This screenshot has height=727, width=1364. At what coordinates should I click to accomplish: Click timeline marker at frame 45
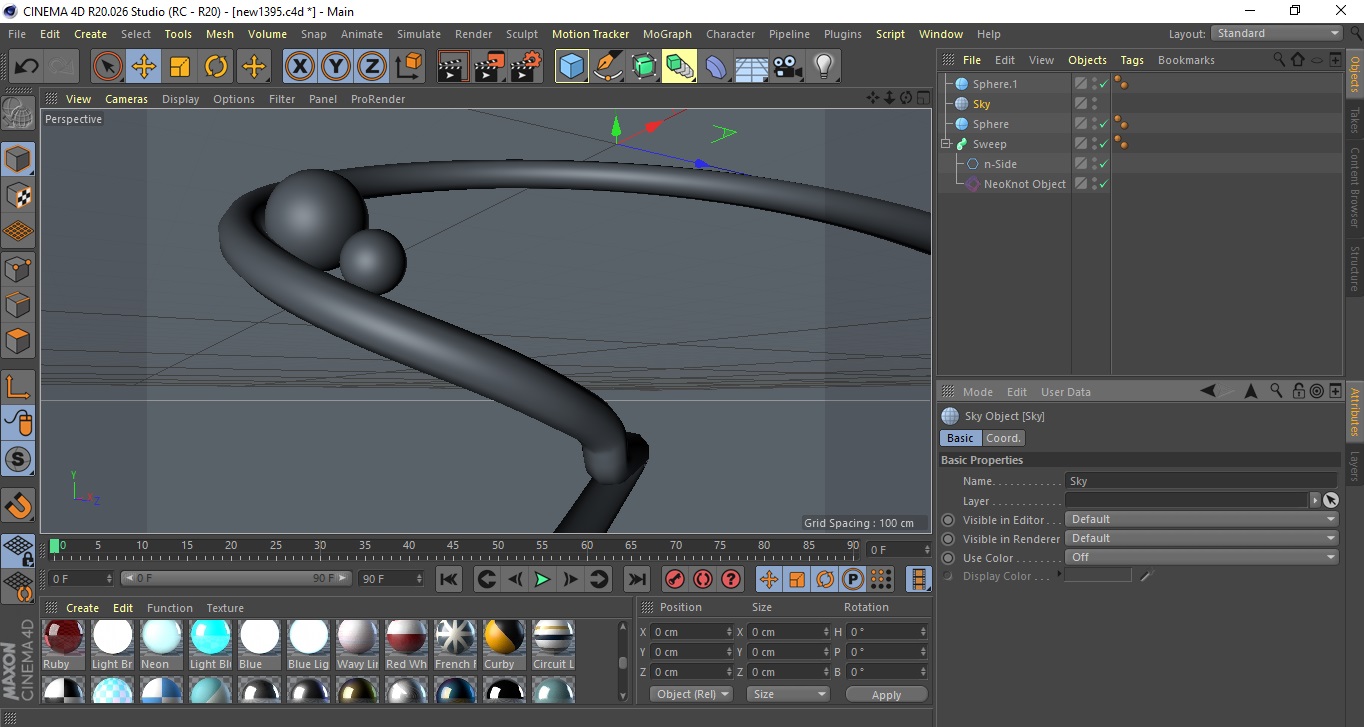[453, 546]
